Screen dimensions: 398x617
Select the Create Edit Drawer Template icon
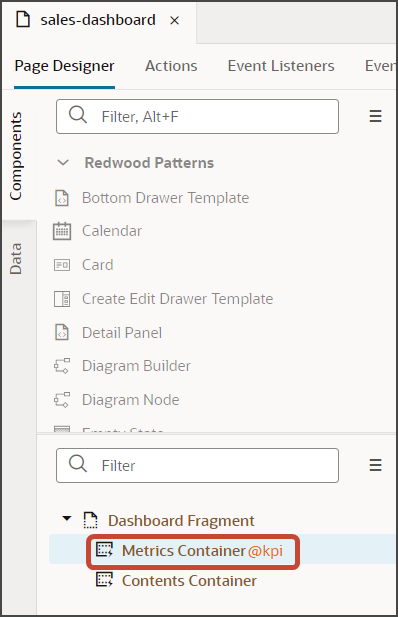(x=62, y=299)
